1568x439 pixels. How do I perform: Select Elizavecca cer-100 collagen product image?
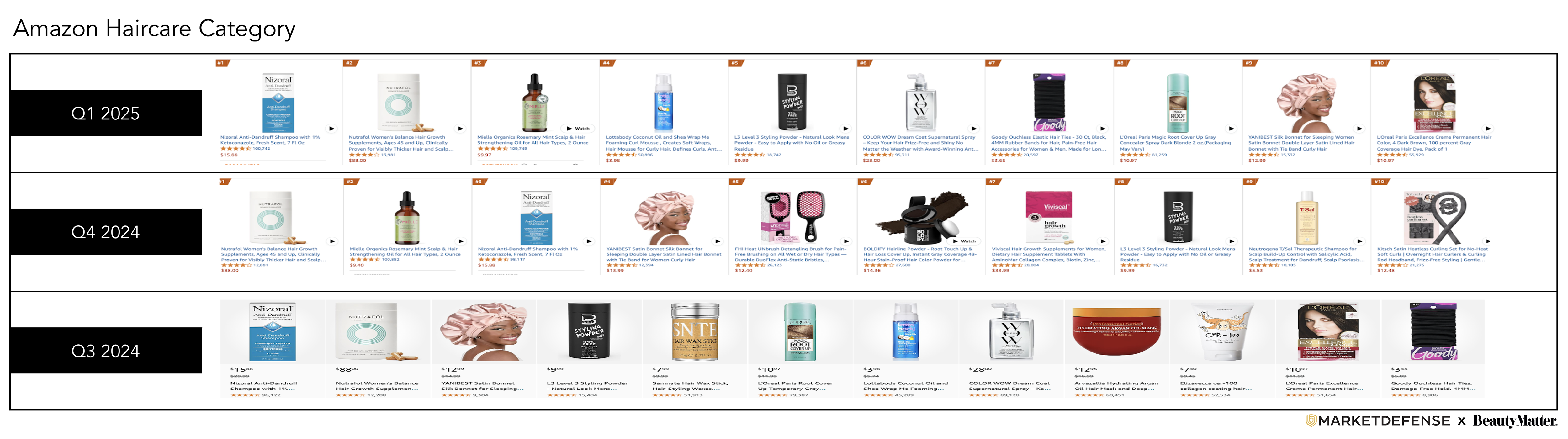(x=1222, y=332)
